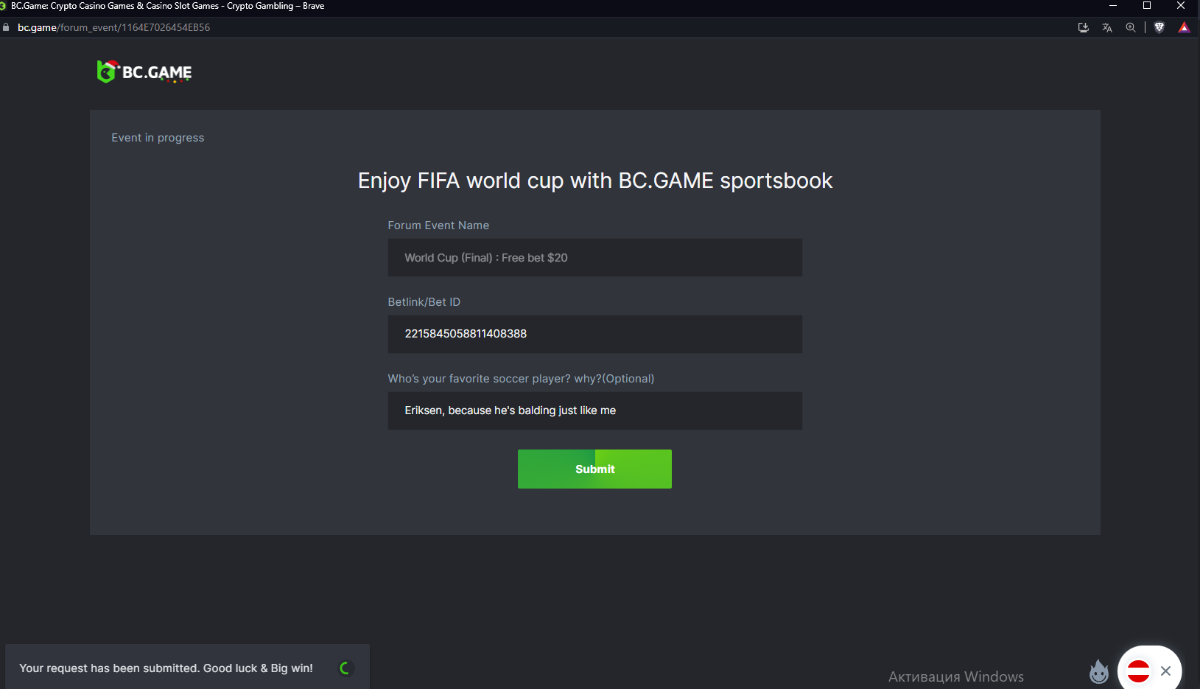Image resolution: width=1200 pixels, height=689 pixels.
Task: Open the translate page icon
Action: (x=1107, y=27)
